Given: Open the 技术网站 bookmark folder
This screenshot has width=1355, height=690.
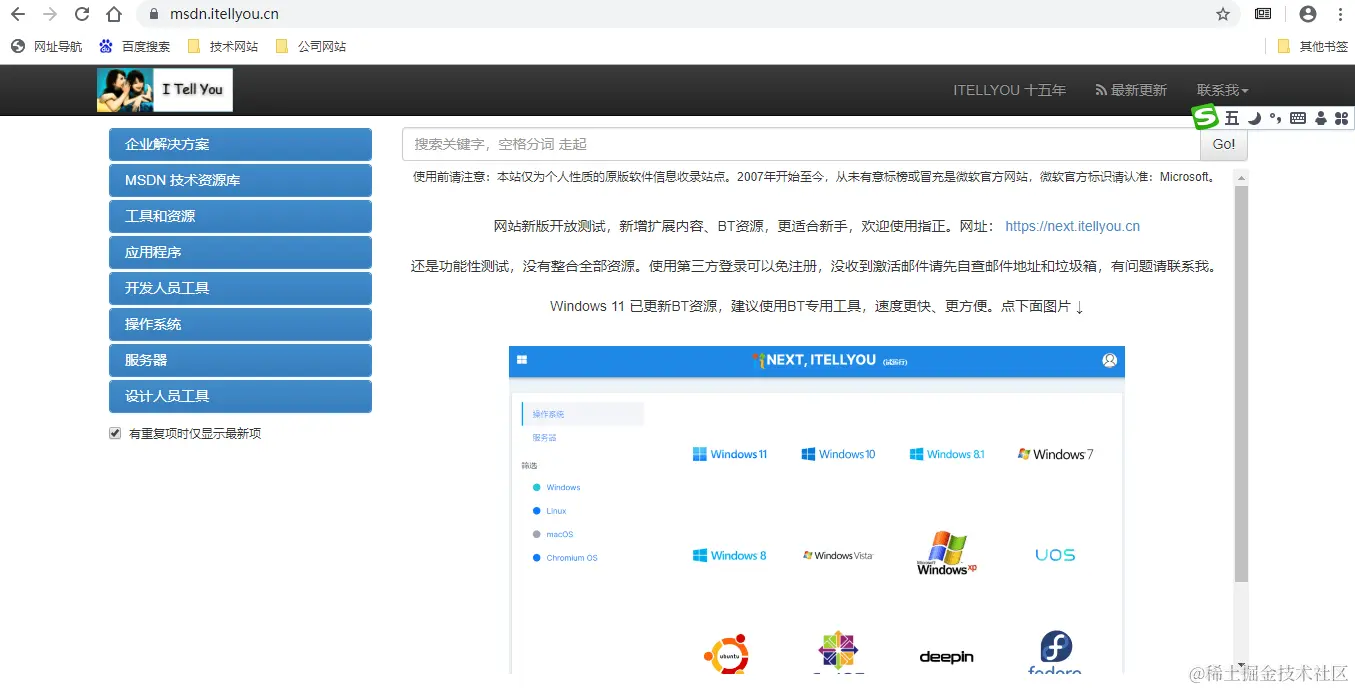Looking at the screenshot, I should tap(222, 46).
